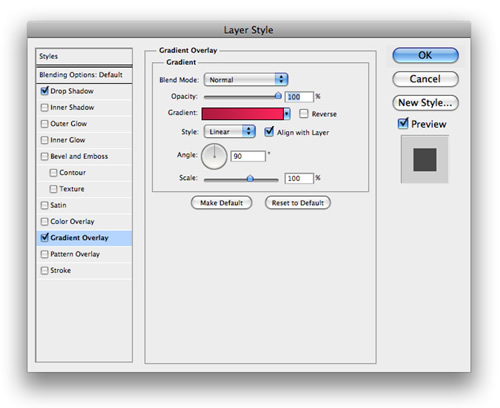Click the Opacity value field

point(299,97)
